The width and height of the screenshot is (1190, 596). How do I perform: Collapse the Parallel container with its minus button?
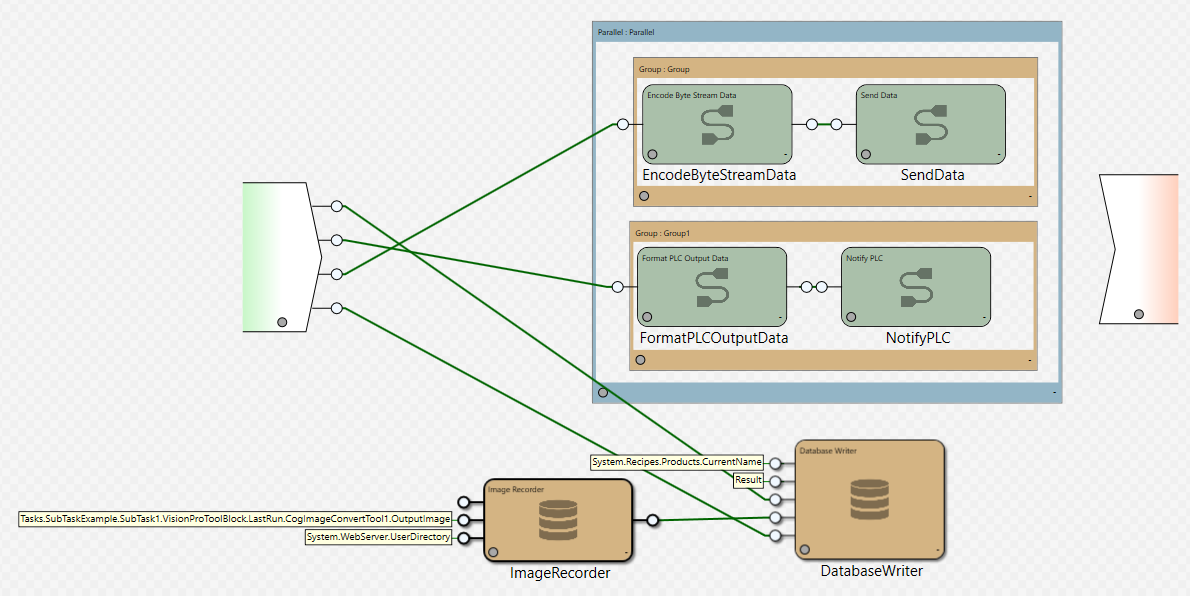point(1054,394)
